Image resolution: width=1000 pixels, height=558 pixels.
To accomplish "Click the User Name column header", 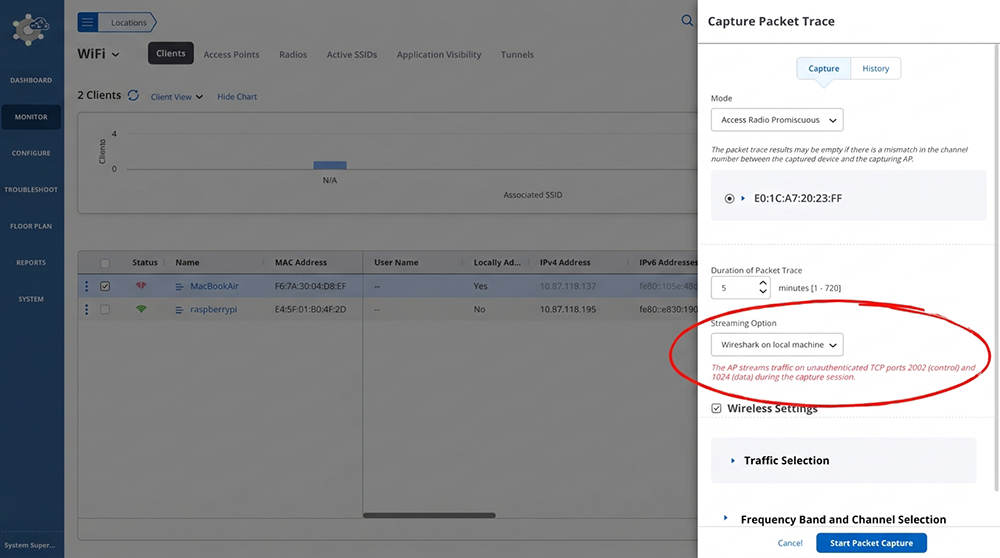I will [396, 263].
